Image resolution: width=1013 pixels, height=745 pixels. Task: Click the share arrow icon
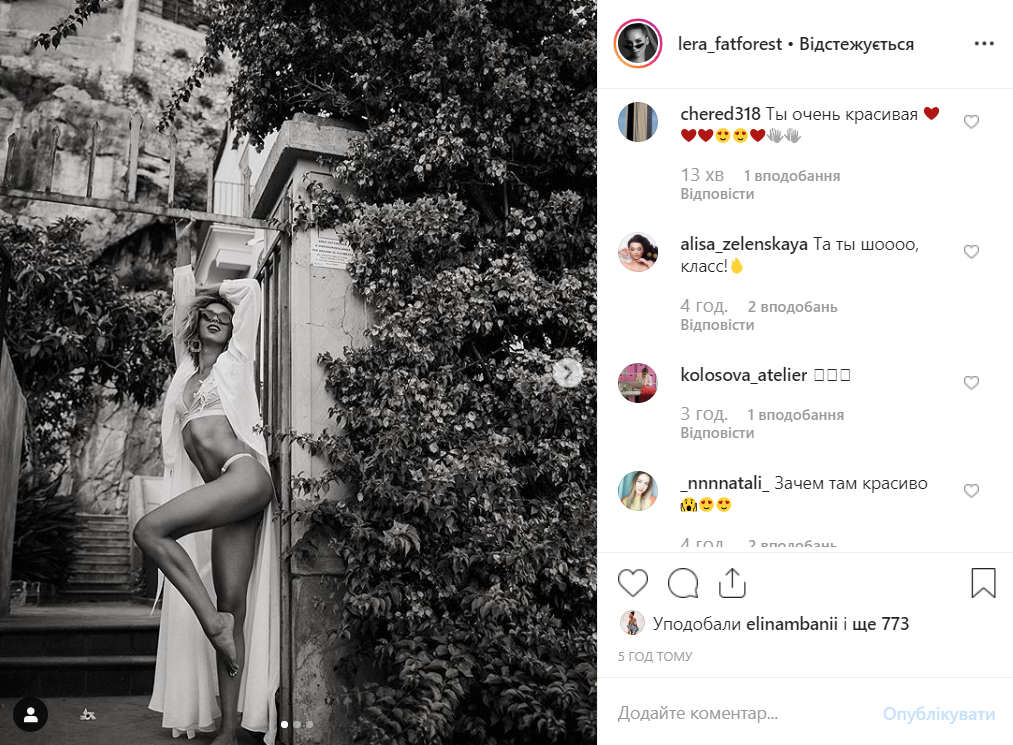732,583
